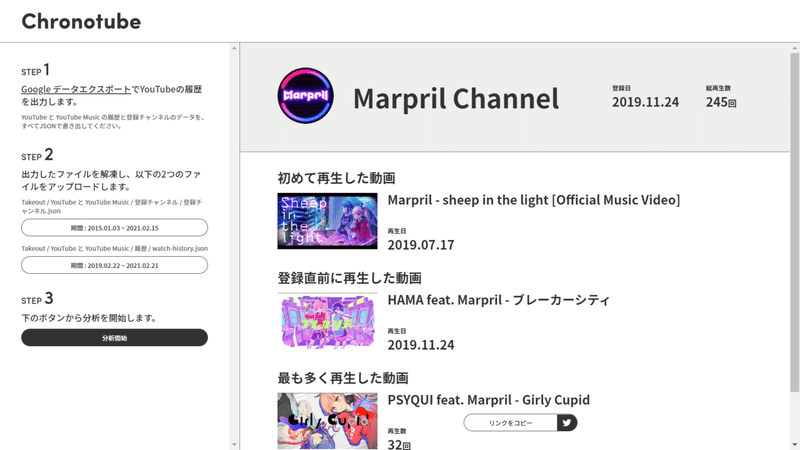Click the STEP 3 heading
The image size is (800, 450).
[37, 298]
